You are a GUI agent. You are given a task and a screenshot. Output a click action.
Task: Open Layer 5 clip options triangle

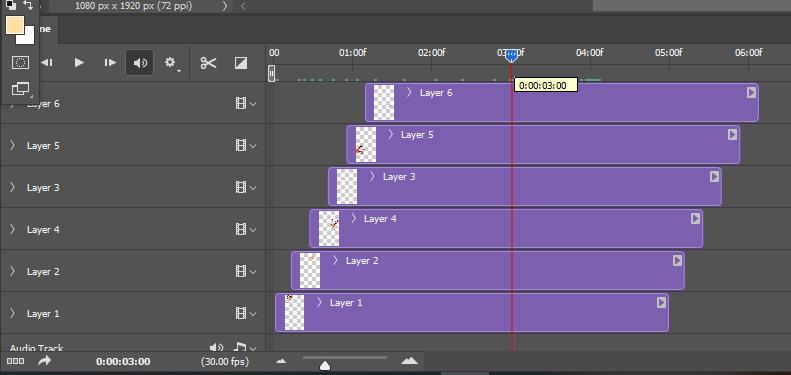[x=732, y=134]
